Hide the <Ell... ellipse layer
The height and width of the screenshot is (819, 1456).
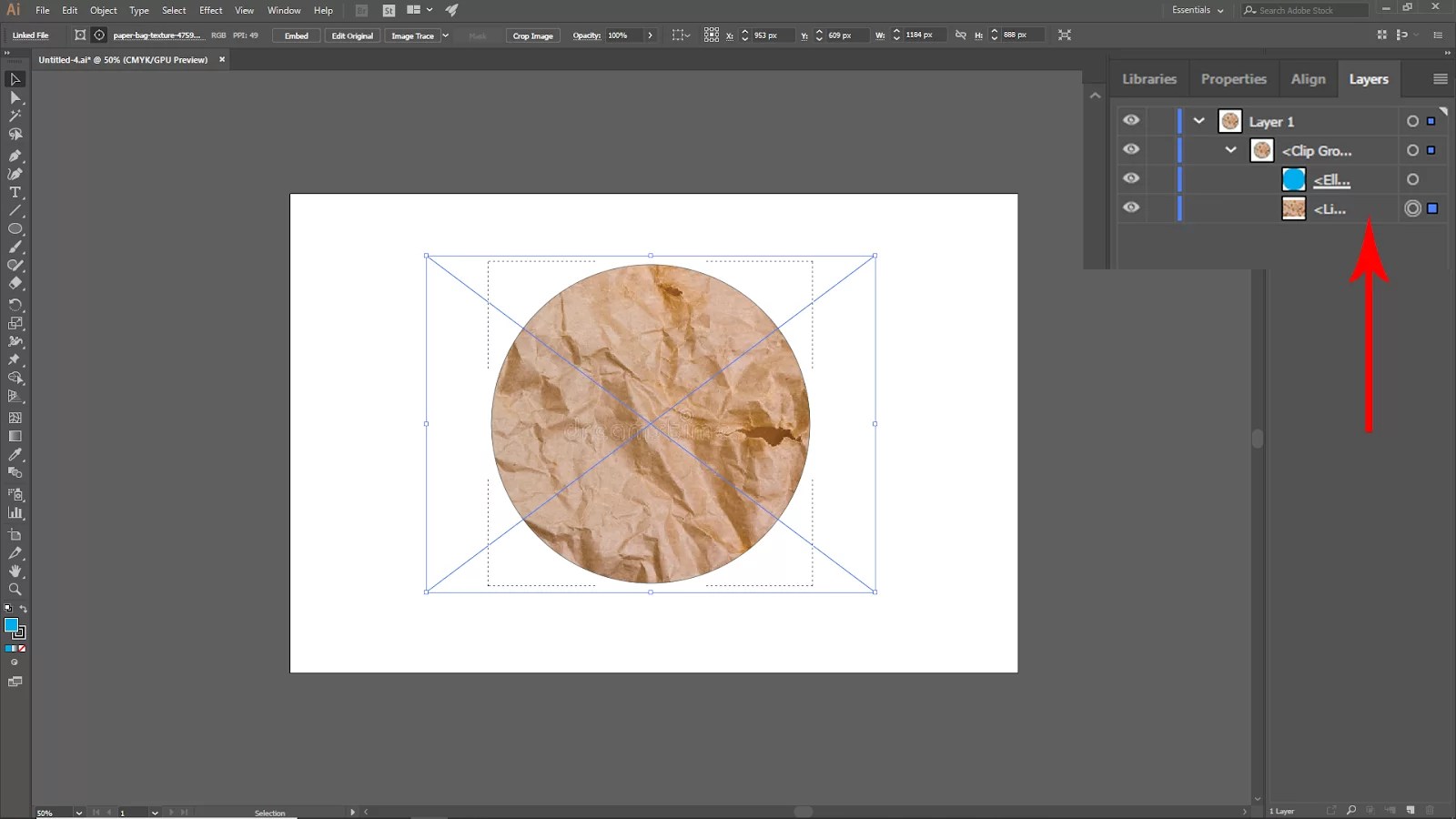click(1131, 178)
